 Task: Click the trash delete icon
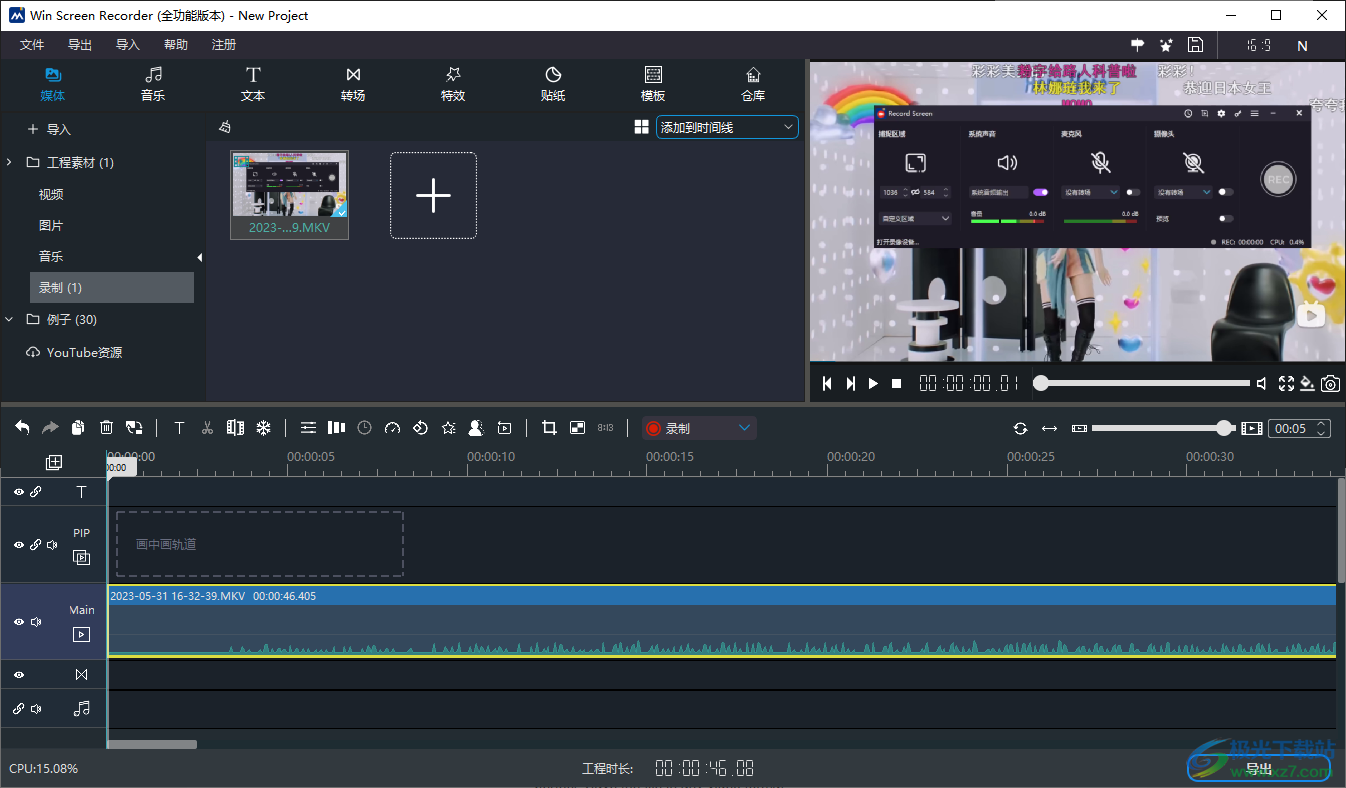(106, 428)
